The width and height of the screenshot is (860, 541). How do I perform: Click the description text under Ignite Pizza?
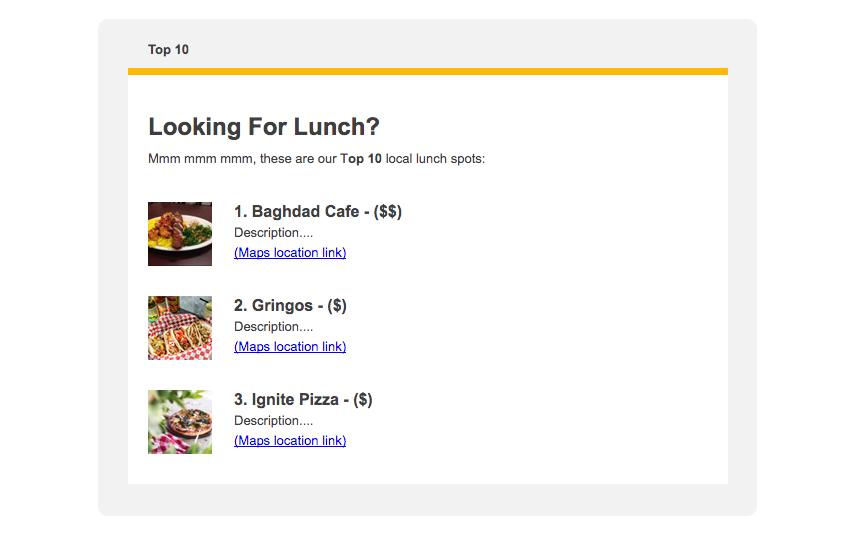(x=273, y=421)
